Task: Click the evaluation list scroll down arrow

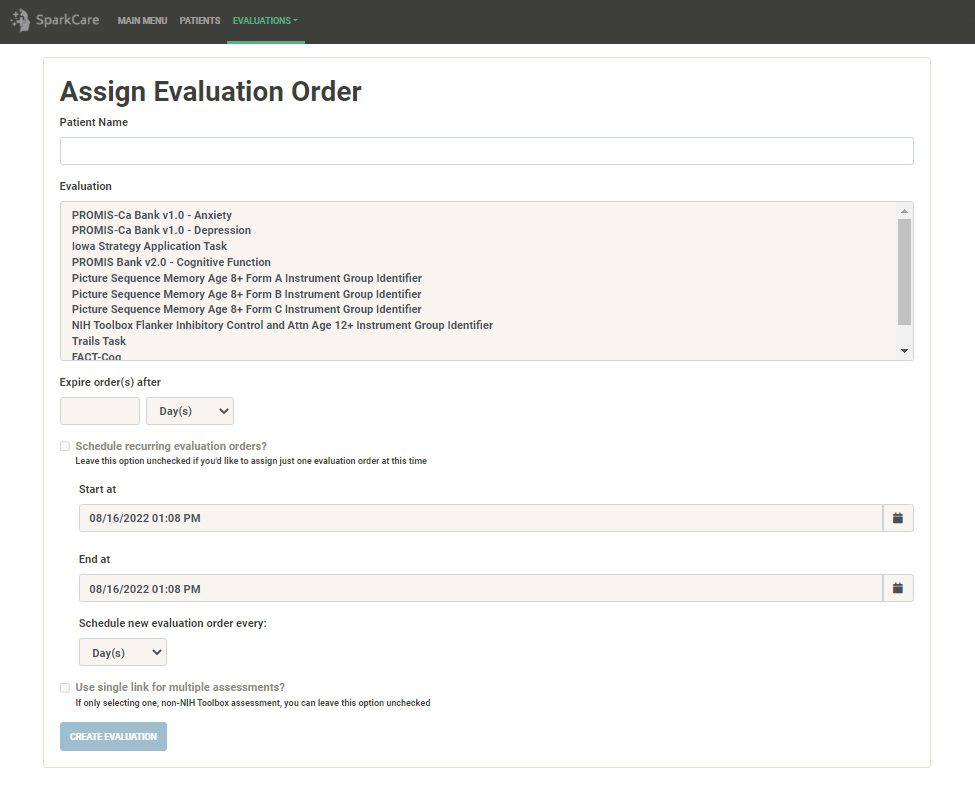Action: point(904,351)
